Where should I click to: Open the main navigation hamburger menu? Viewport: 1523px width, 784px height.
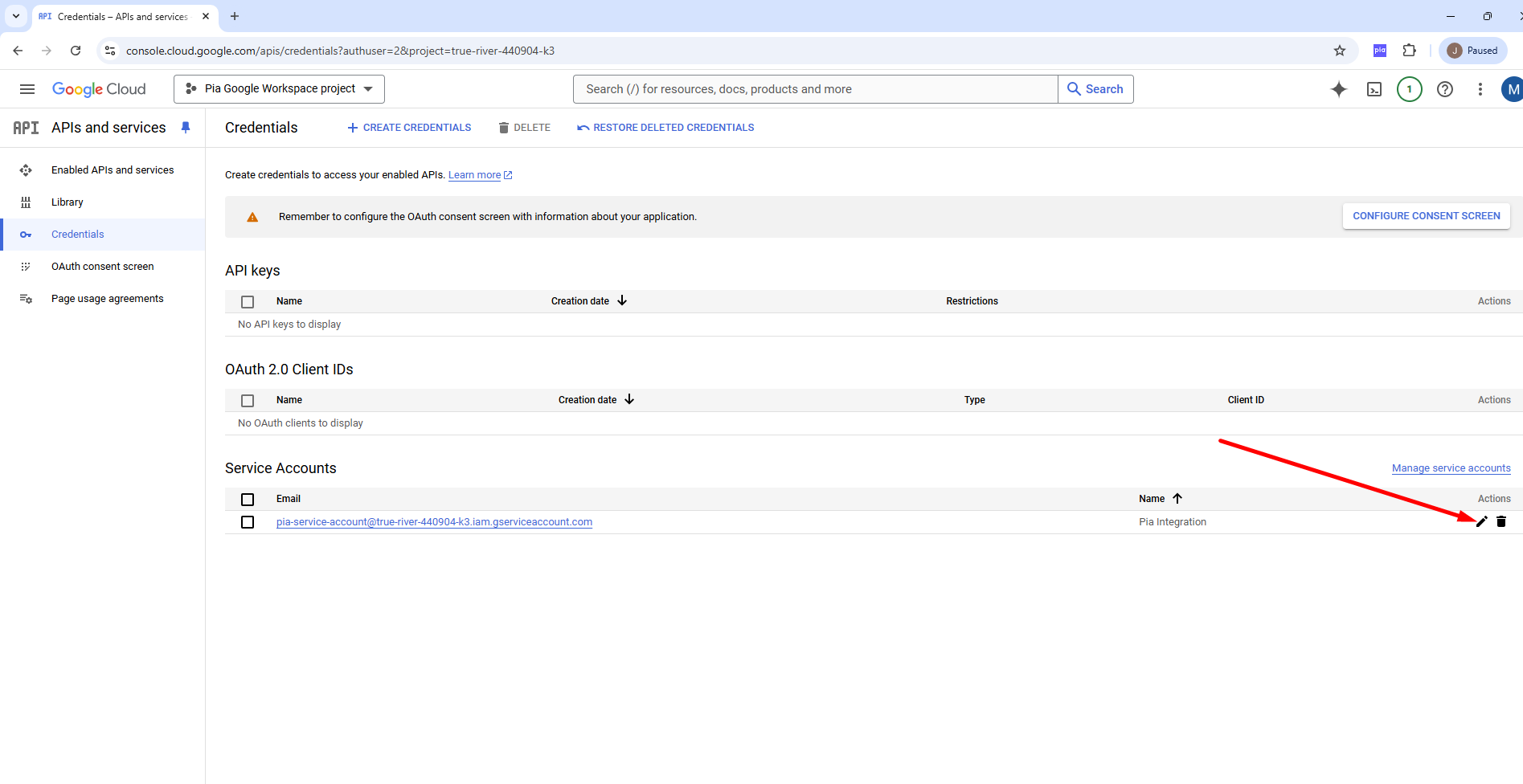[27, 89]
